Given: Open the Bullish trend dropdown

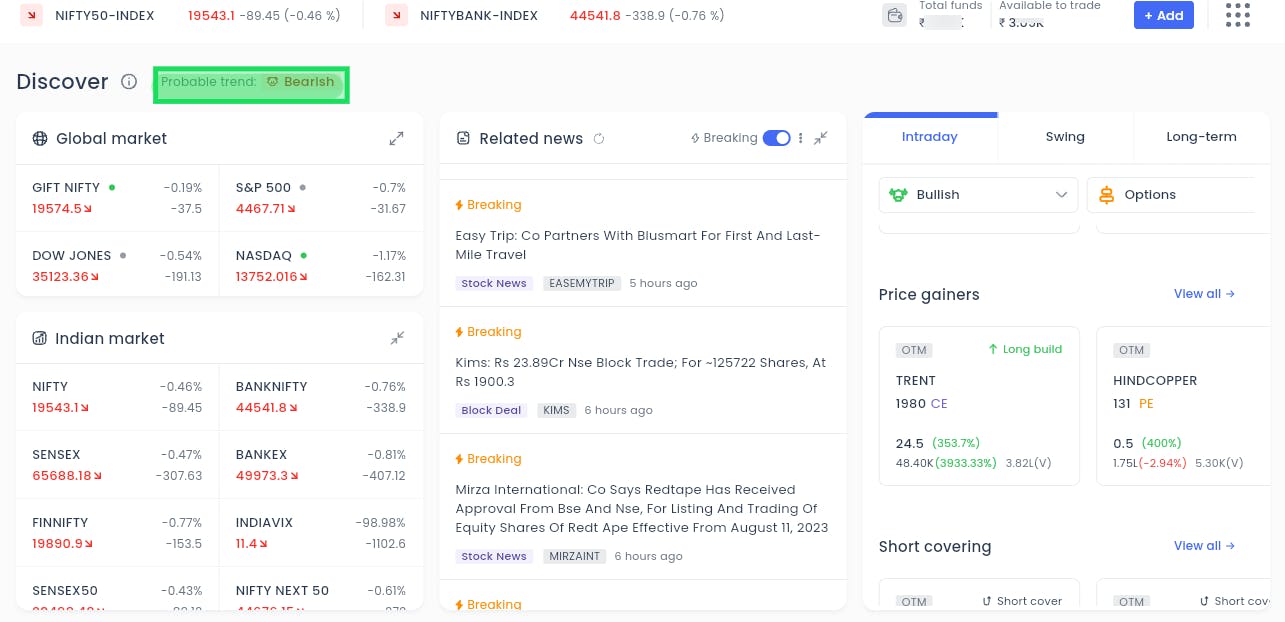Looking at the screenshot, I should pos(978,195).
